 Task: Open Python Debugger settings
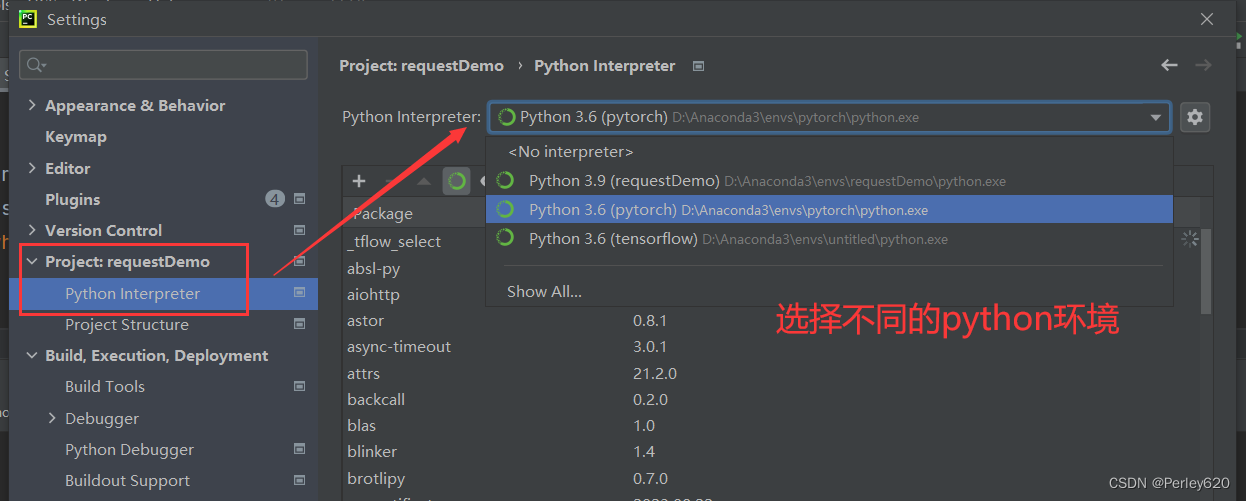tap(129, 449)
